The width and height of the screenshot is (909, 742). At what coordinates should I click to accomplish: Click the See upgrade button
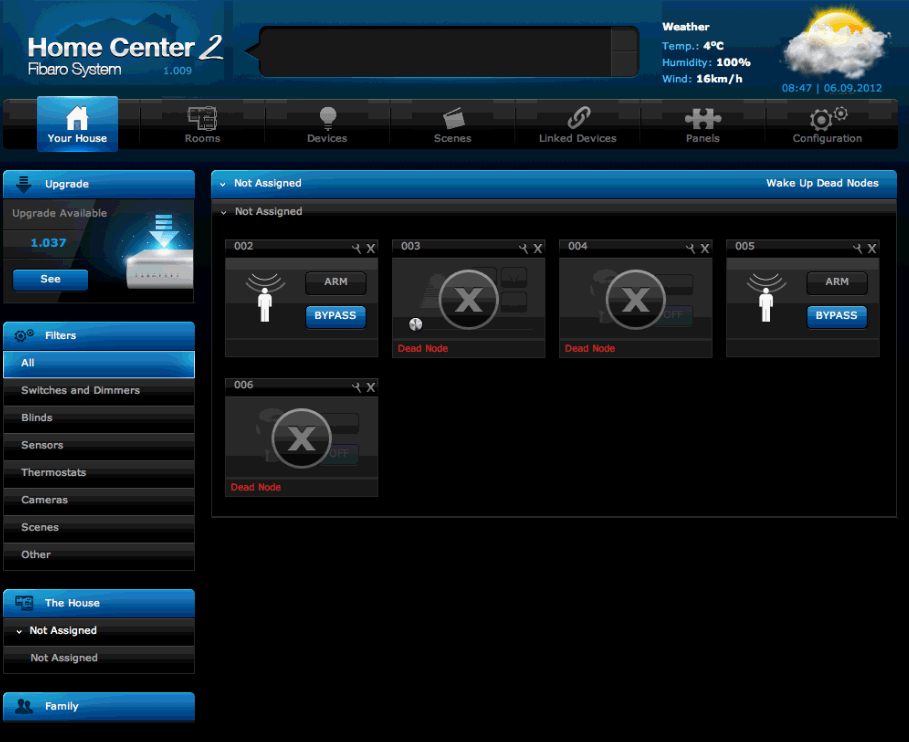click(x=50, y=279)
